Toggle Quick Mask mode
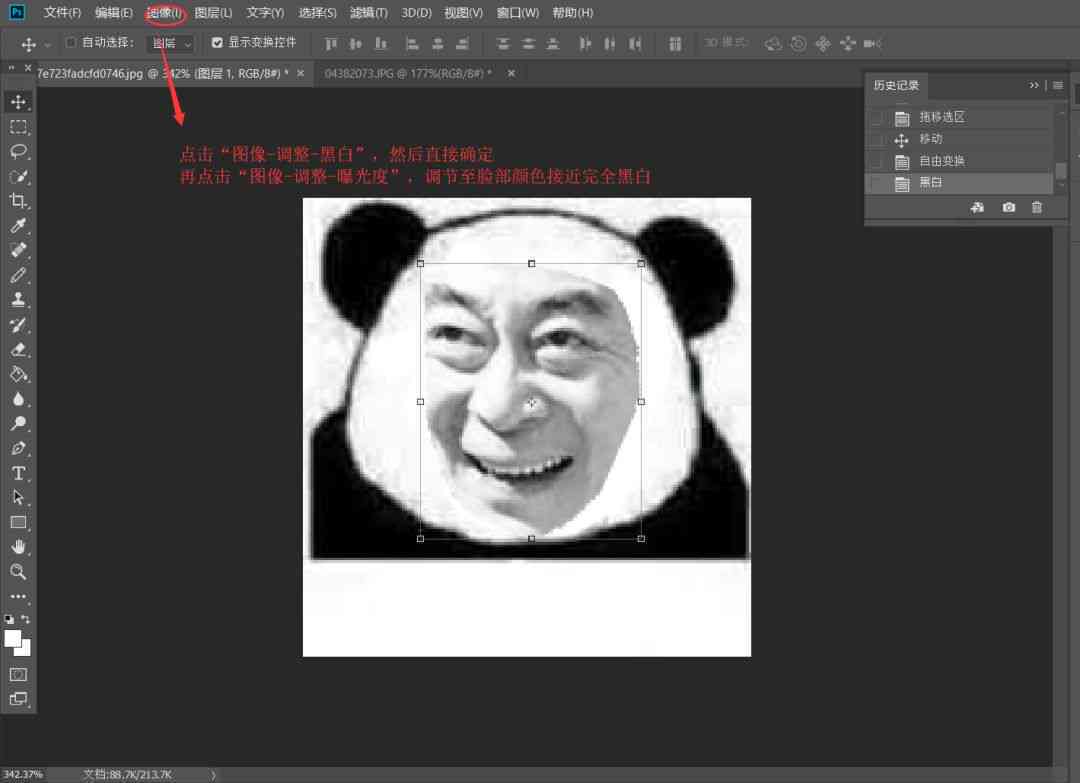The height and width of the screenshot is (783, 1080). click(x=19, y=674)
